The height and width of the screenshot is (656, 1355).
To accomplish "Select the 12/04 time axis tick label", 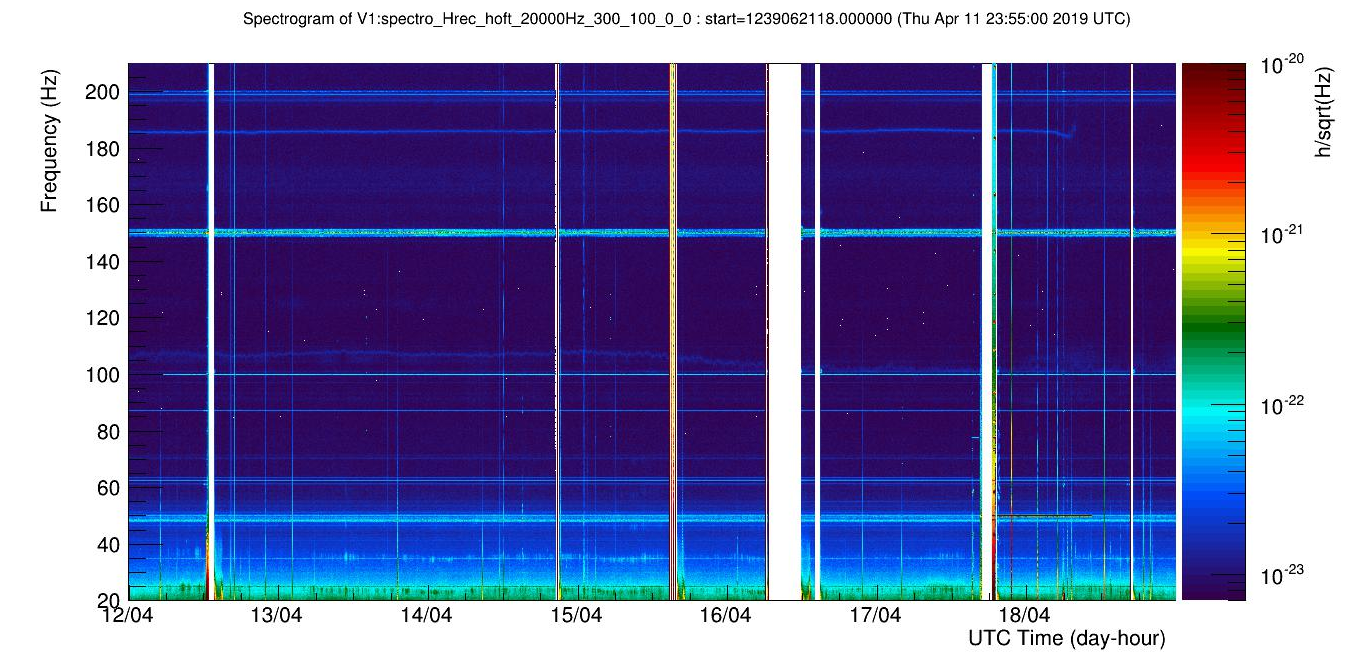I will pos(126,615).
